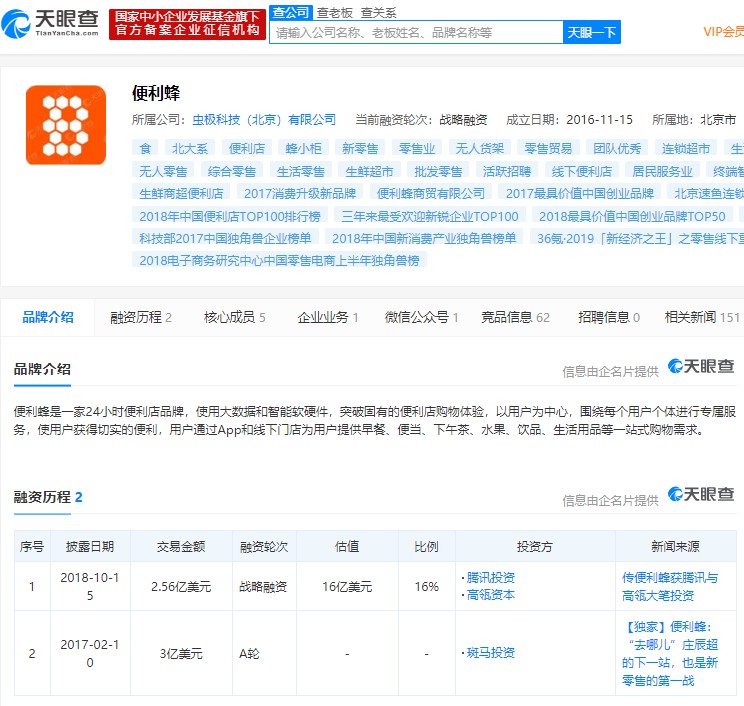Click the 披露日期 column header
Screen dimensions: 744x706
[x=90, y=547]
